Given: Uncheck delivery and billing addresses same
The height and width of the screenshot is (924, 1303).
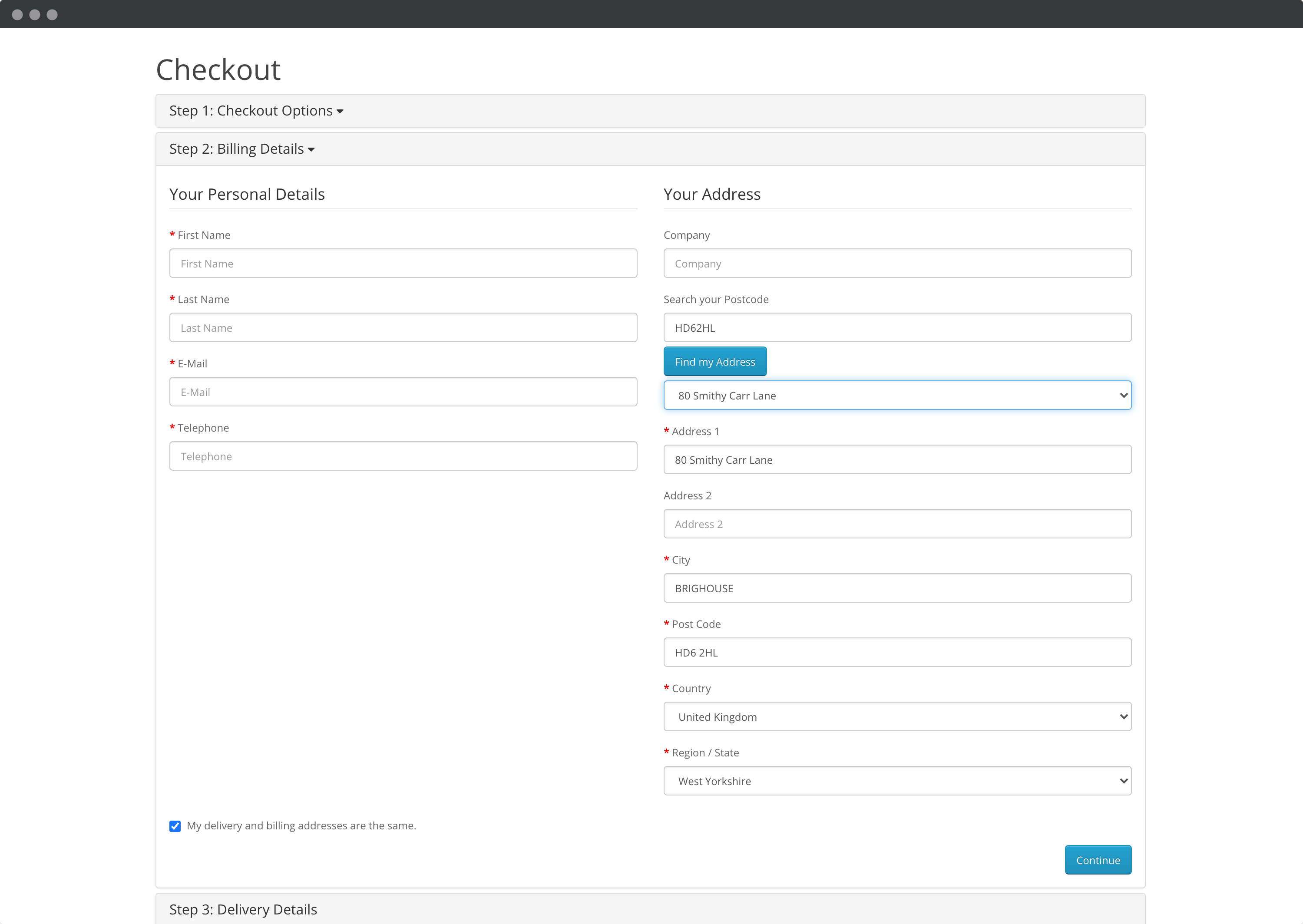Looking at the screenshot, I should pos(175,826).
